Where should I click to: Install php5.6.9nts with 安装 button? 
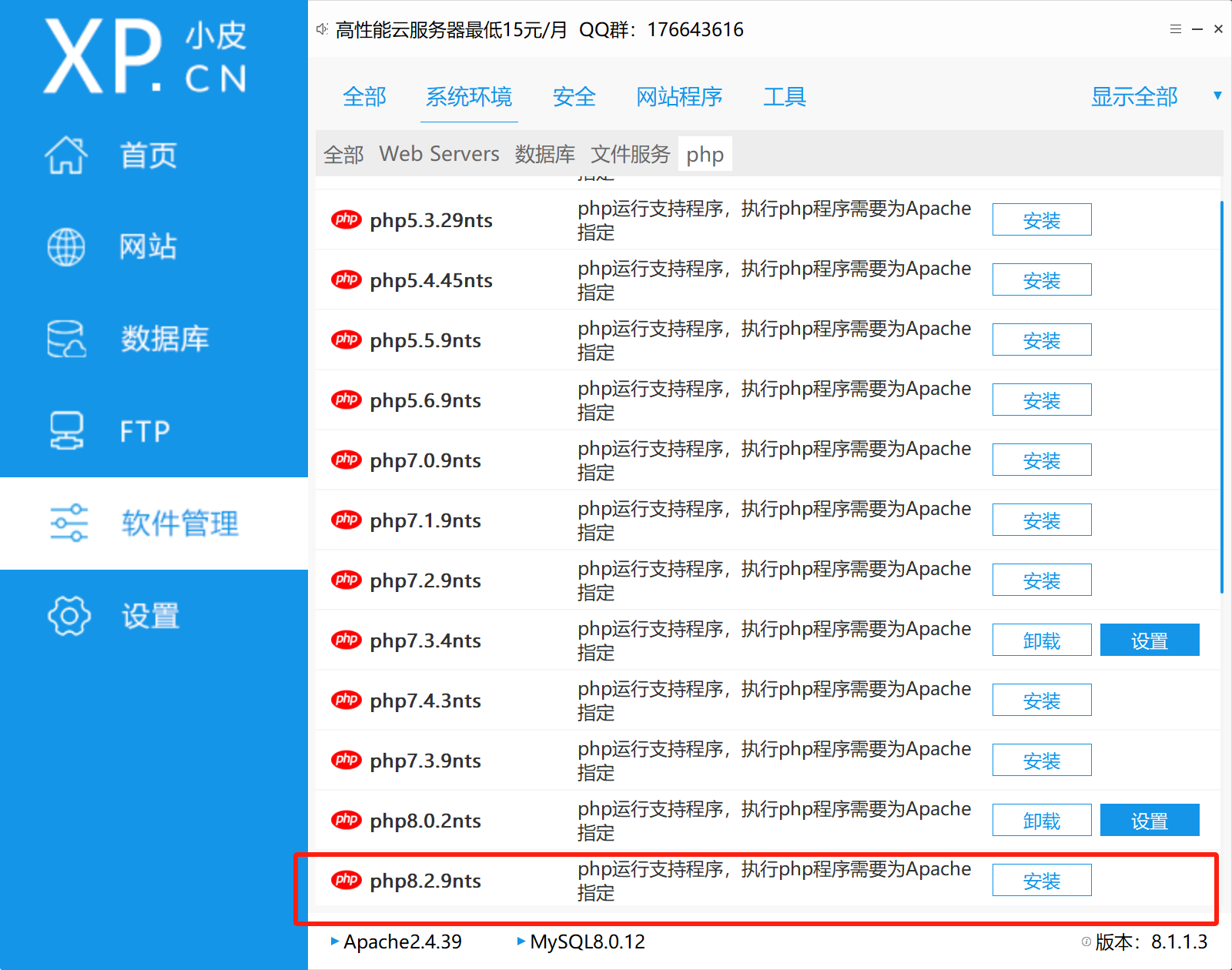click(x=1042, y=400)
